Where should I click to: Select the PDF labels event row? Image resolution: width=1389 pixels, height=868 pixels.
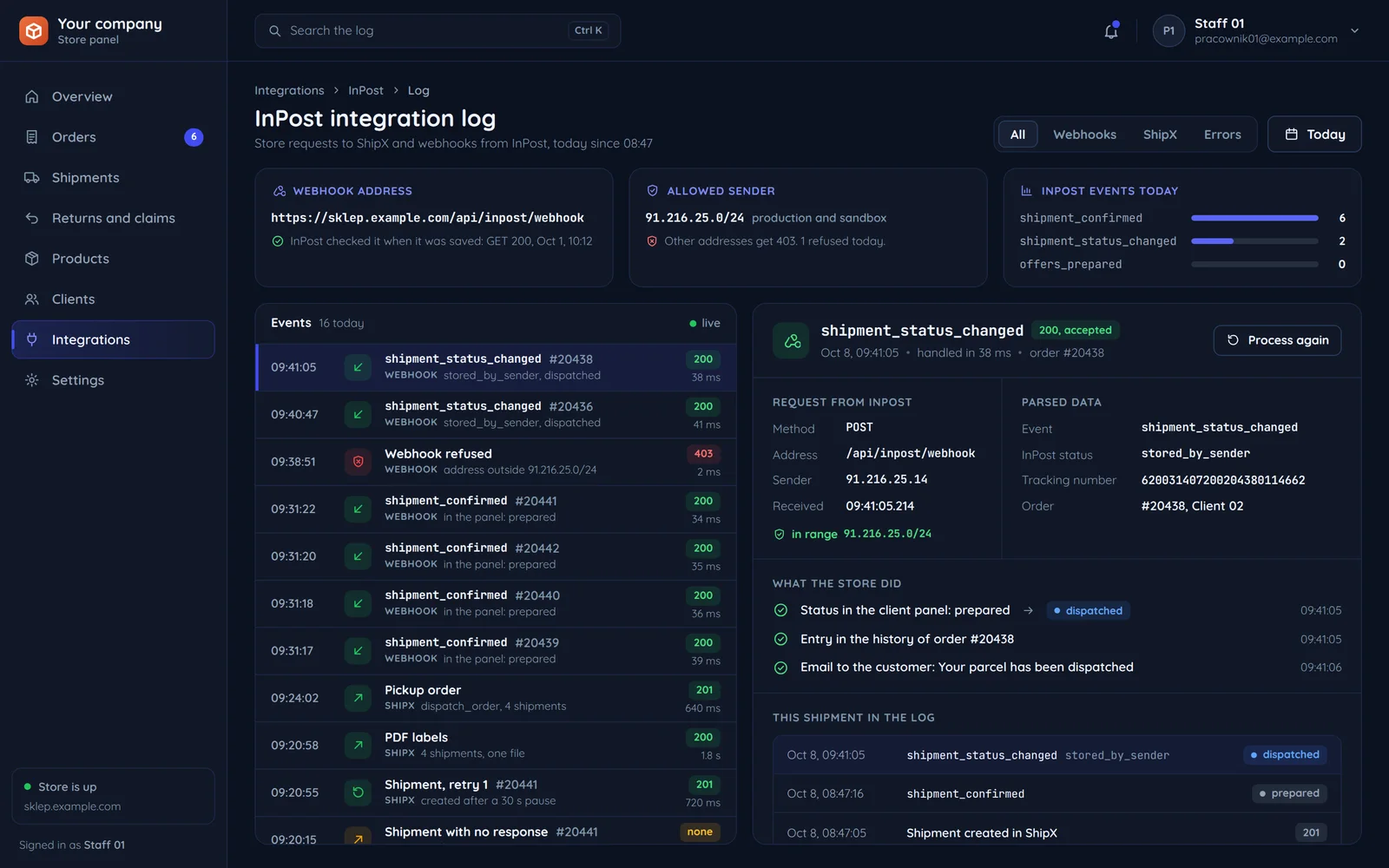[x=496, y=746]
